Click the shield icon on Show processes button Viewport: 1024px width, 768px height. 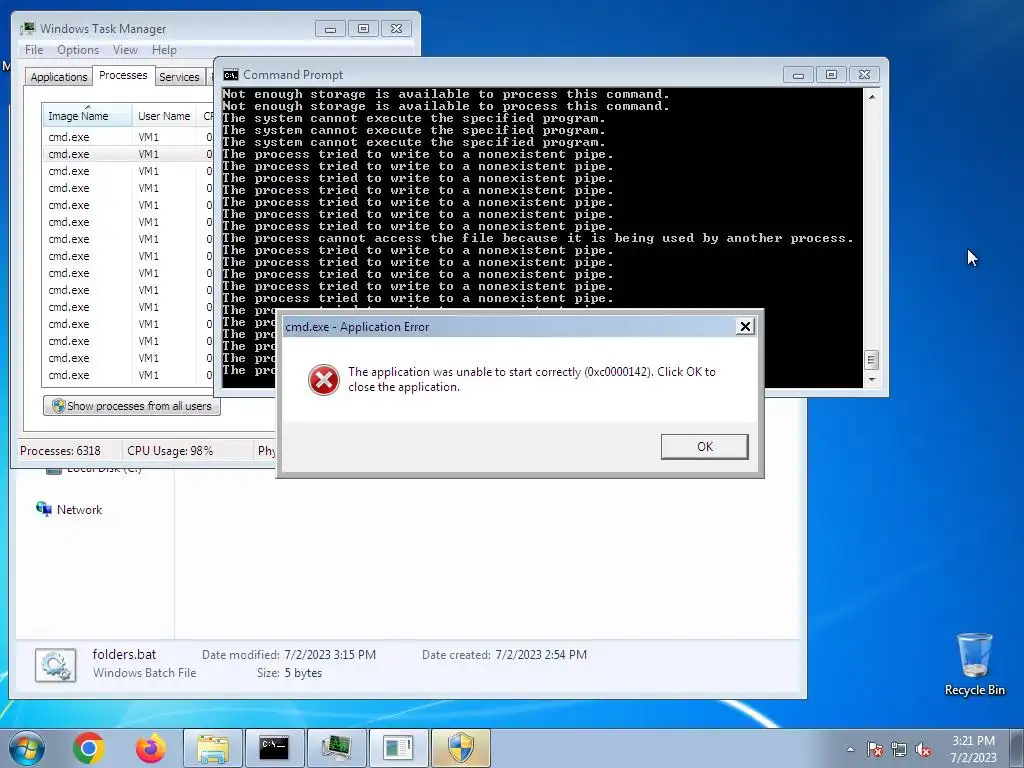click(x=58, y=406)
